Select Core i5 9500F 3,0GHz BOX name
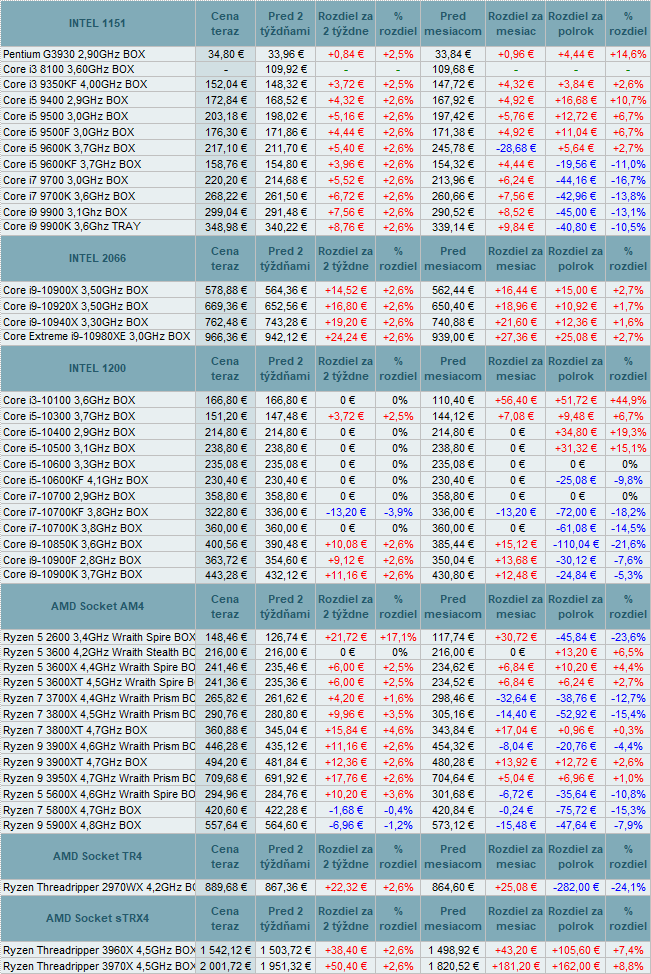 pyautogui.click(x=68, y=132)
